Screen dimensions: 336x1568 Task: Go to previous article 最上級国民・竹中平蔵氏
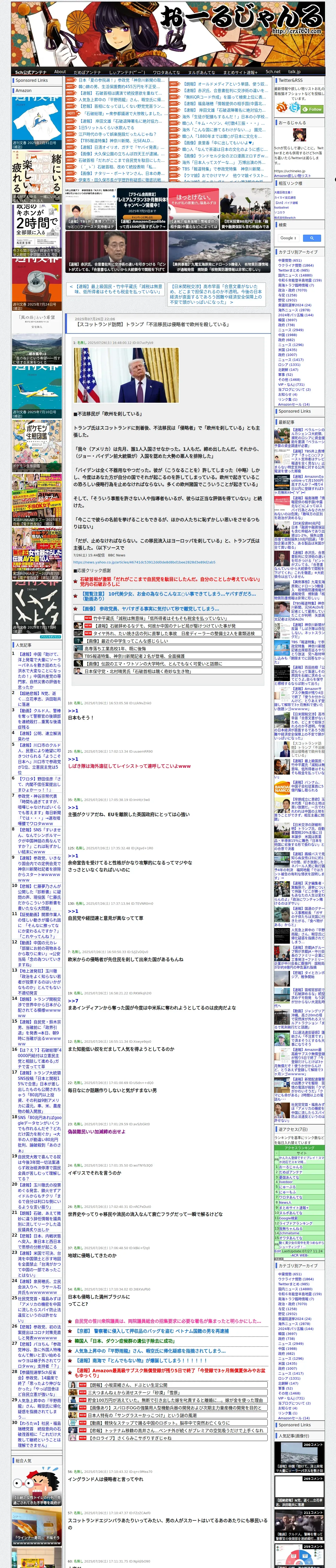click(116, 289)
